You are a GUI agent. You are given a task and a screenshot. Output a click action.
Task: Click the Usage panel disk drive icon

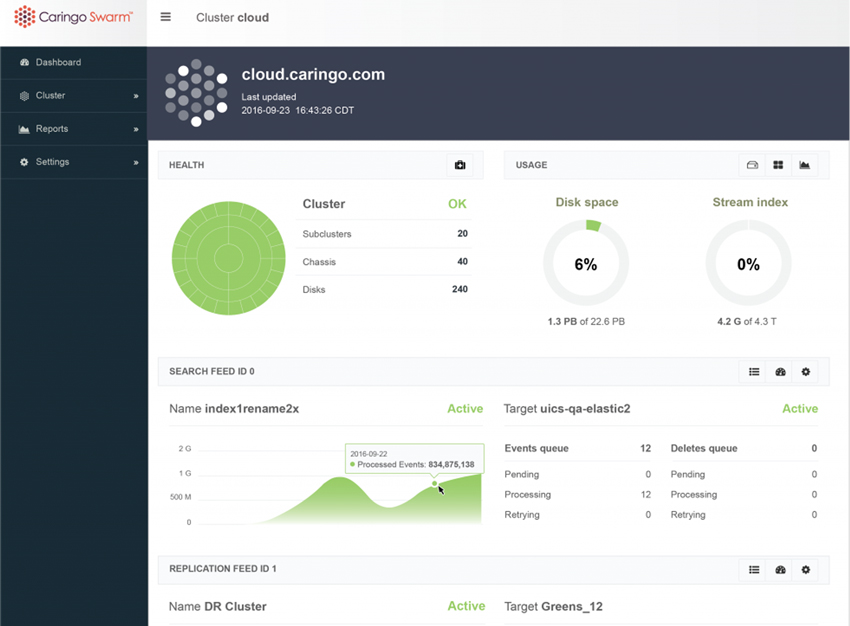pos(752,165)
